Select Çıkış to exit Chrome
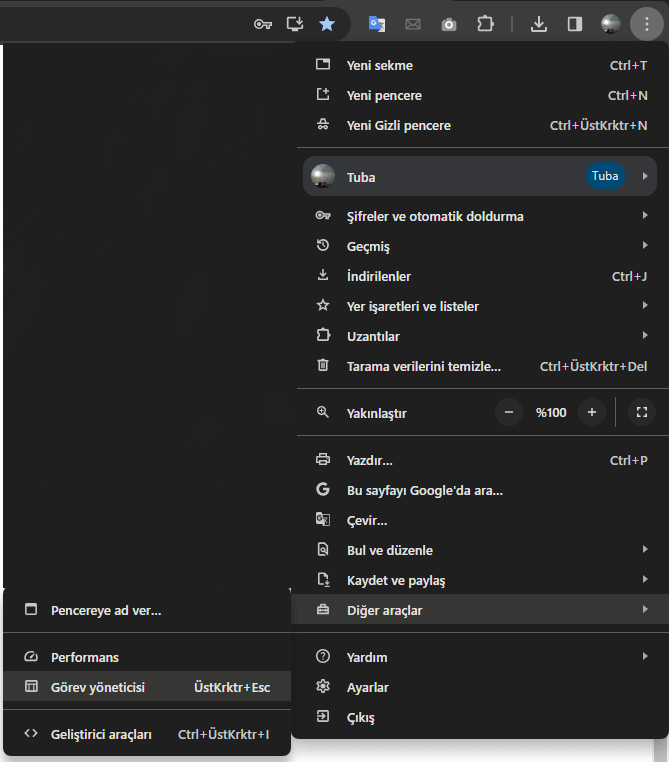The width and height of the screenshot is (669, 762). pos(480,717)
